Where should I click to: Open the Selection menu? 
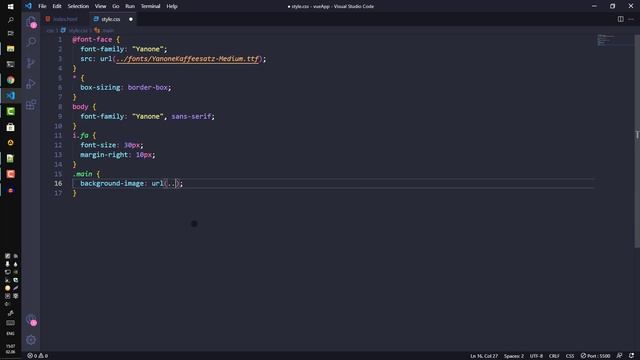tap(78, 6)
